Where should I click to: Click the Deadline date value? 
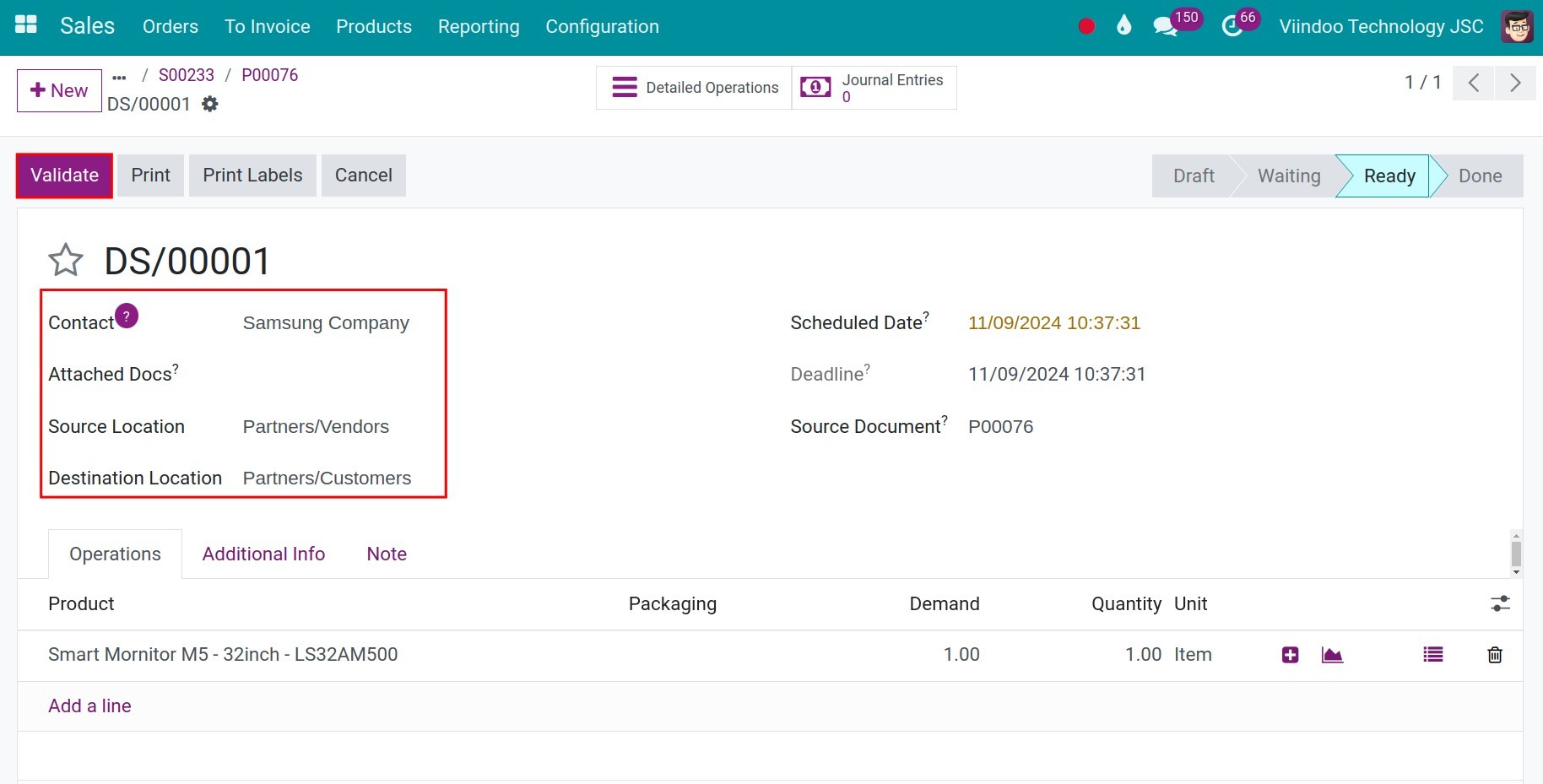click(1057, 375)
